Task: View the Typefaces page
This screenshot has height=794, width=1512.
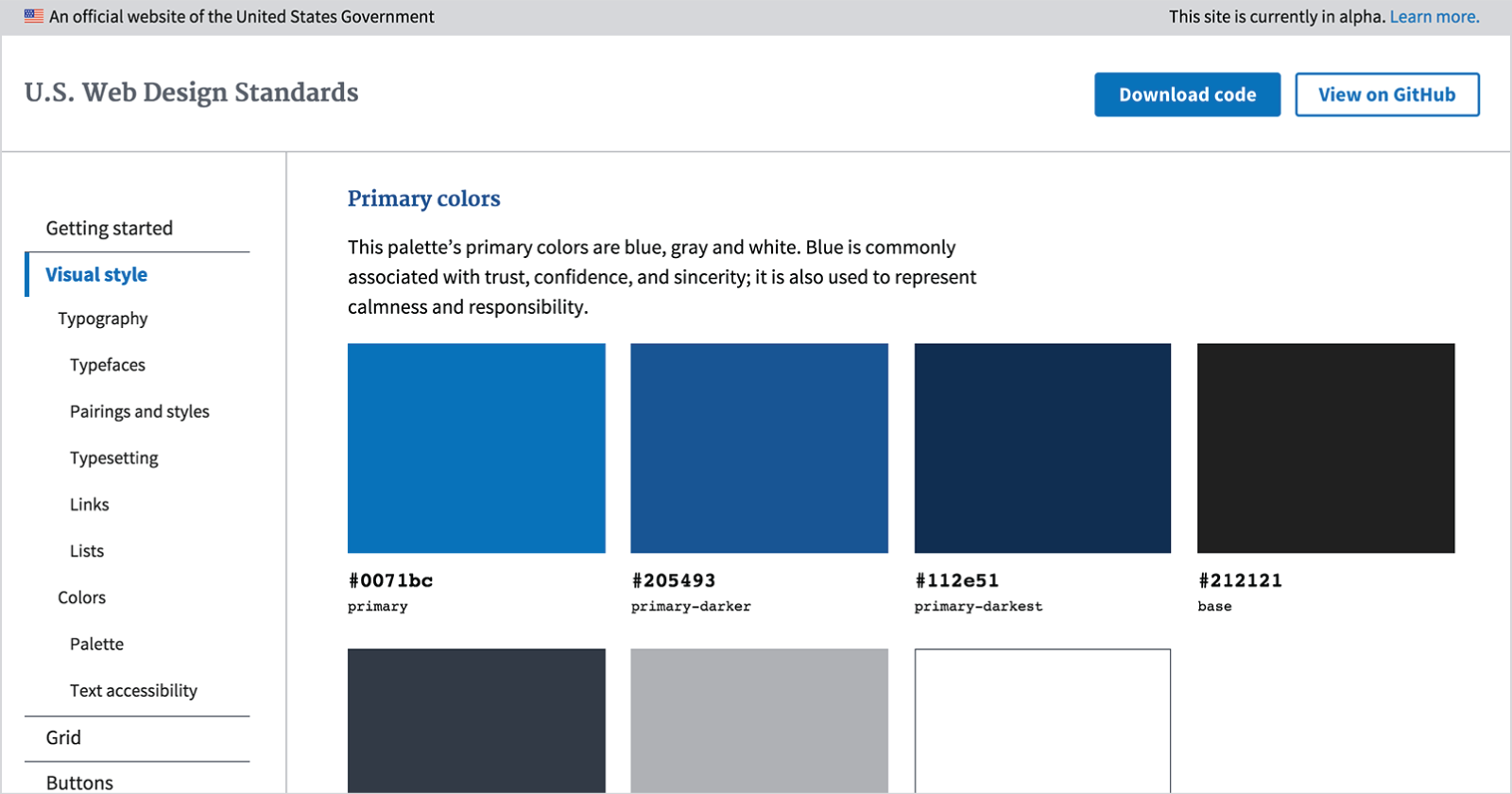Action: click(x=107, y=365)
